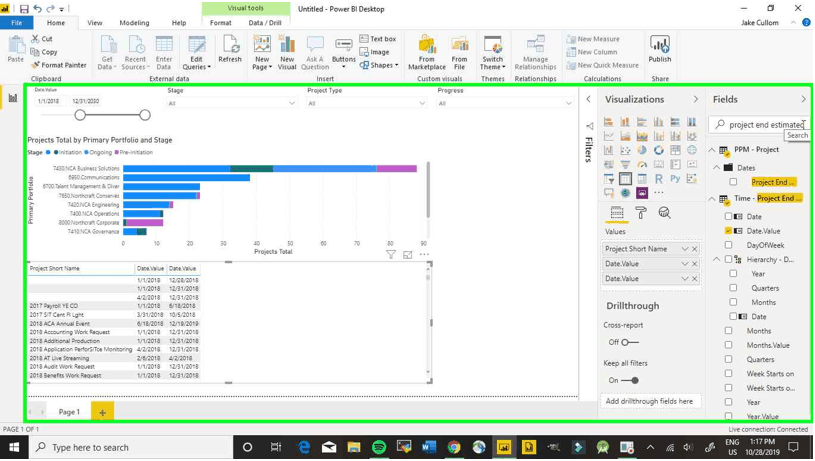Viewport: 815px width, 461px height.
Task: Choose the R script visual icon
Action: point(659,179)
